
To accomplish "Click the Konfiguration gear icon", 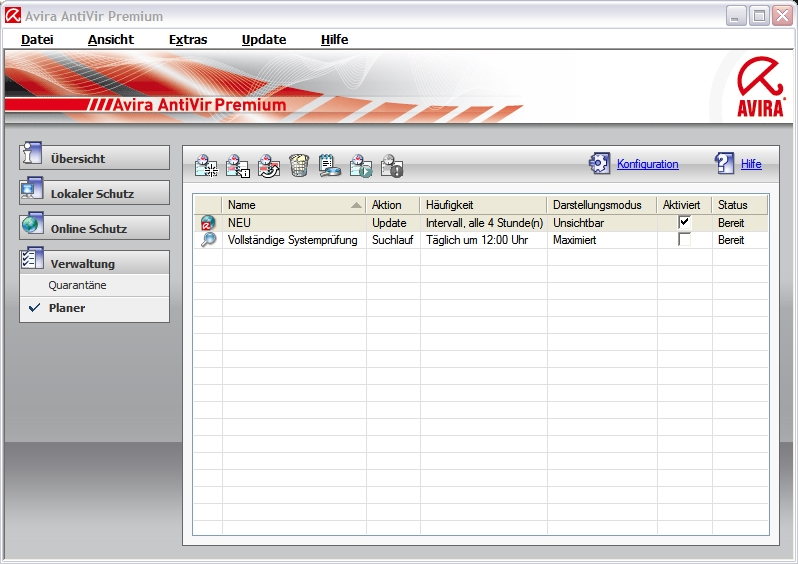I will click(599, 164).
